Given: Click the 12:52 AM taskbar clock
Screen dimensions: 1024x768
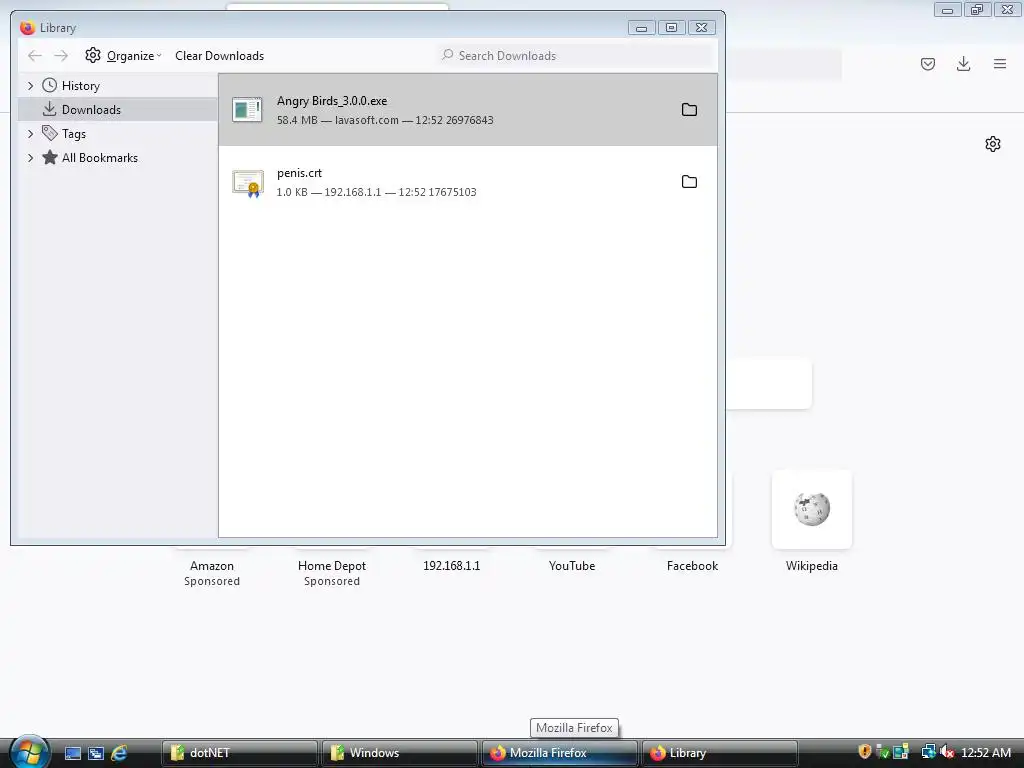Looking at the screenshot, I should click(986, 753).
